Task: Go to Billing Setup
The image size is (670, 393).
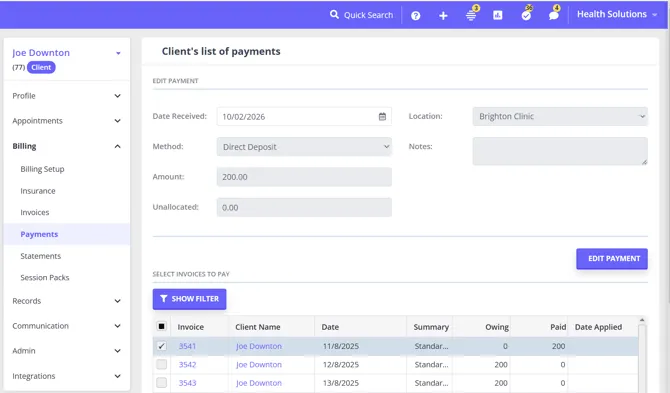Action: click(42, 169)
